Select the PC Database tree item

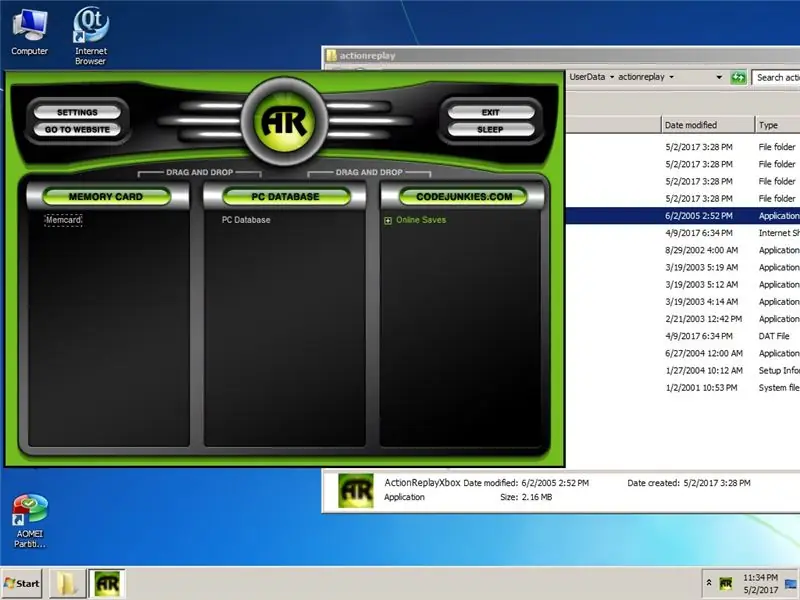point(246,220)
